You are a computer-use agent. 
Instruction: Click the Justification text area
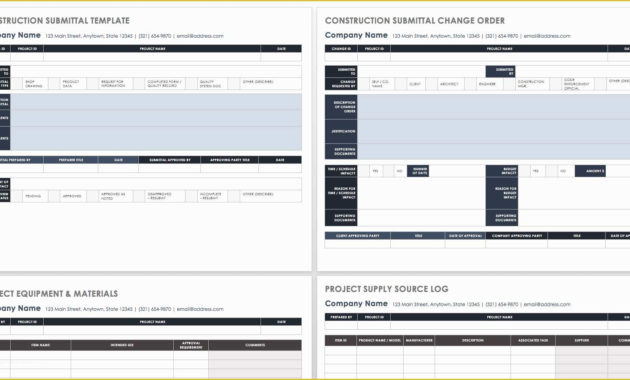click(x=494, y=131)
